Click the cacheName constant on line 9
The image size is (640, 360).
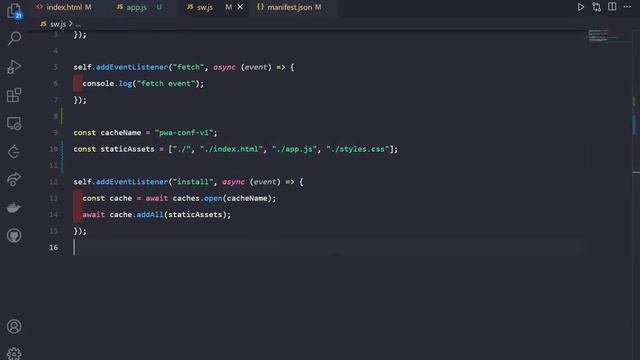pos(121,133)
